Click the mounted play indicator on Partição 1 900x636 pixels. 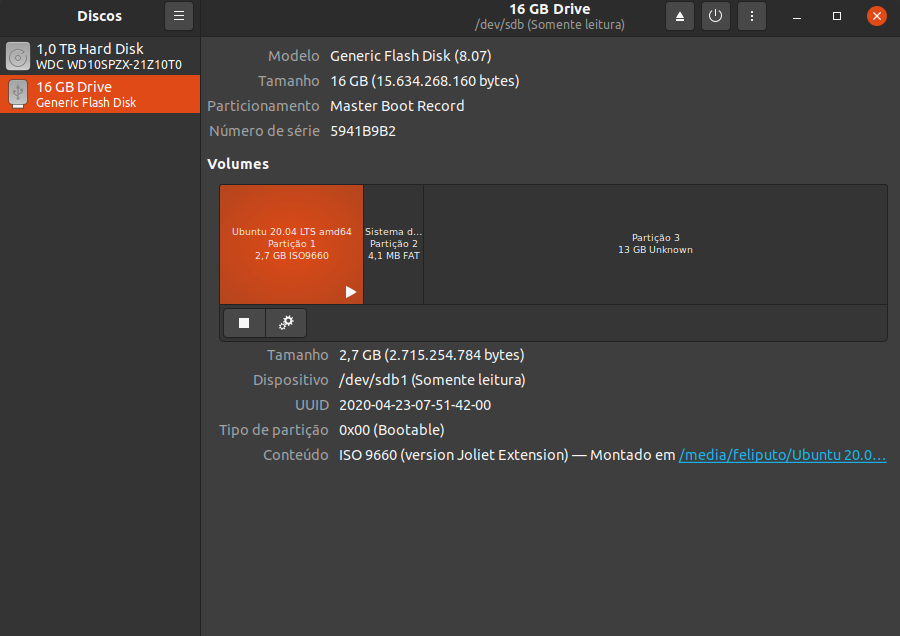point(351,292)
